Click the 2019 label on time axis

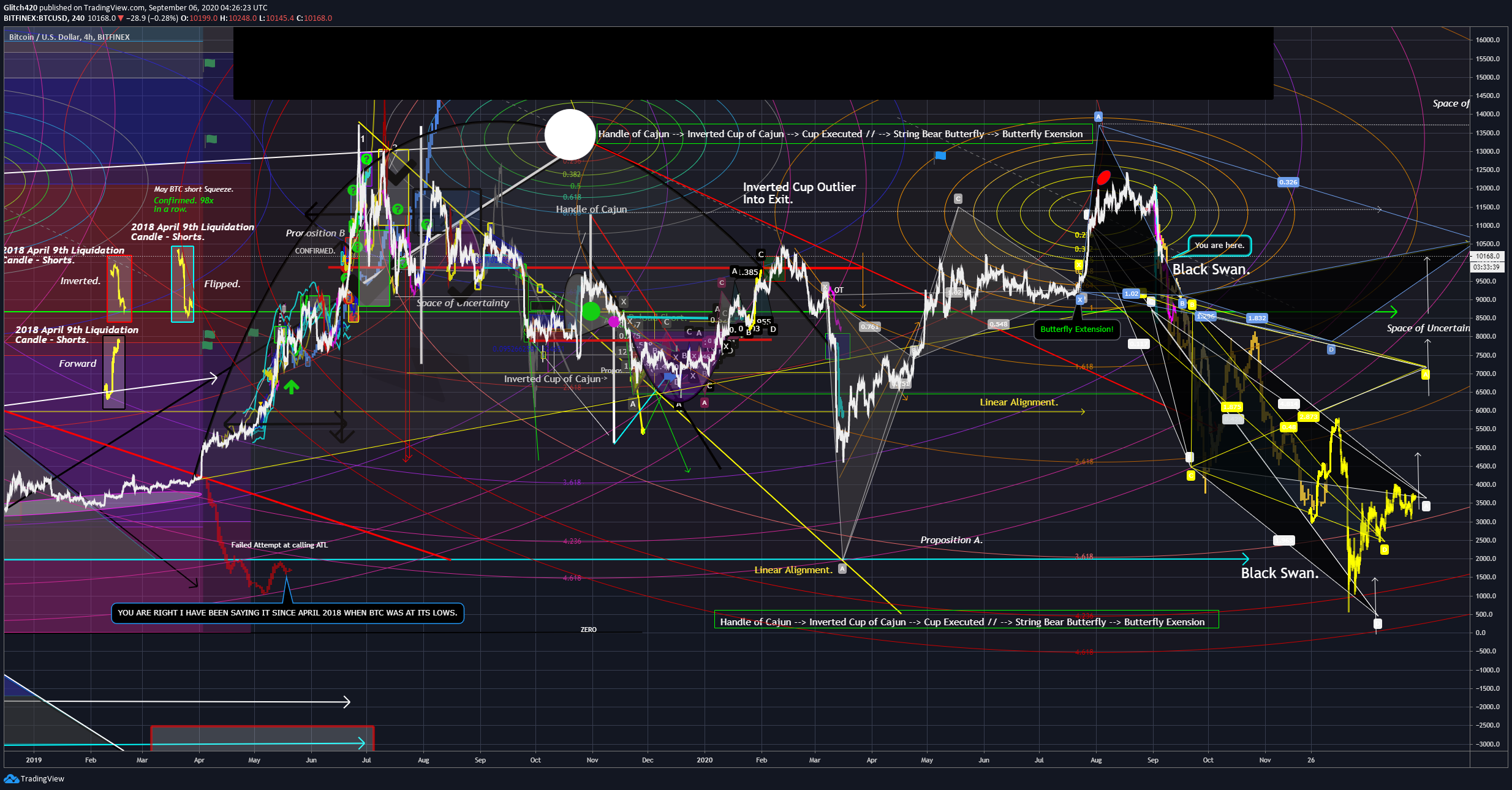(34, 760)
